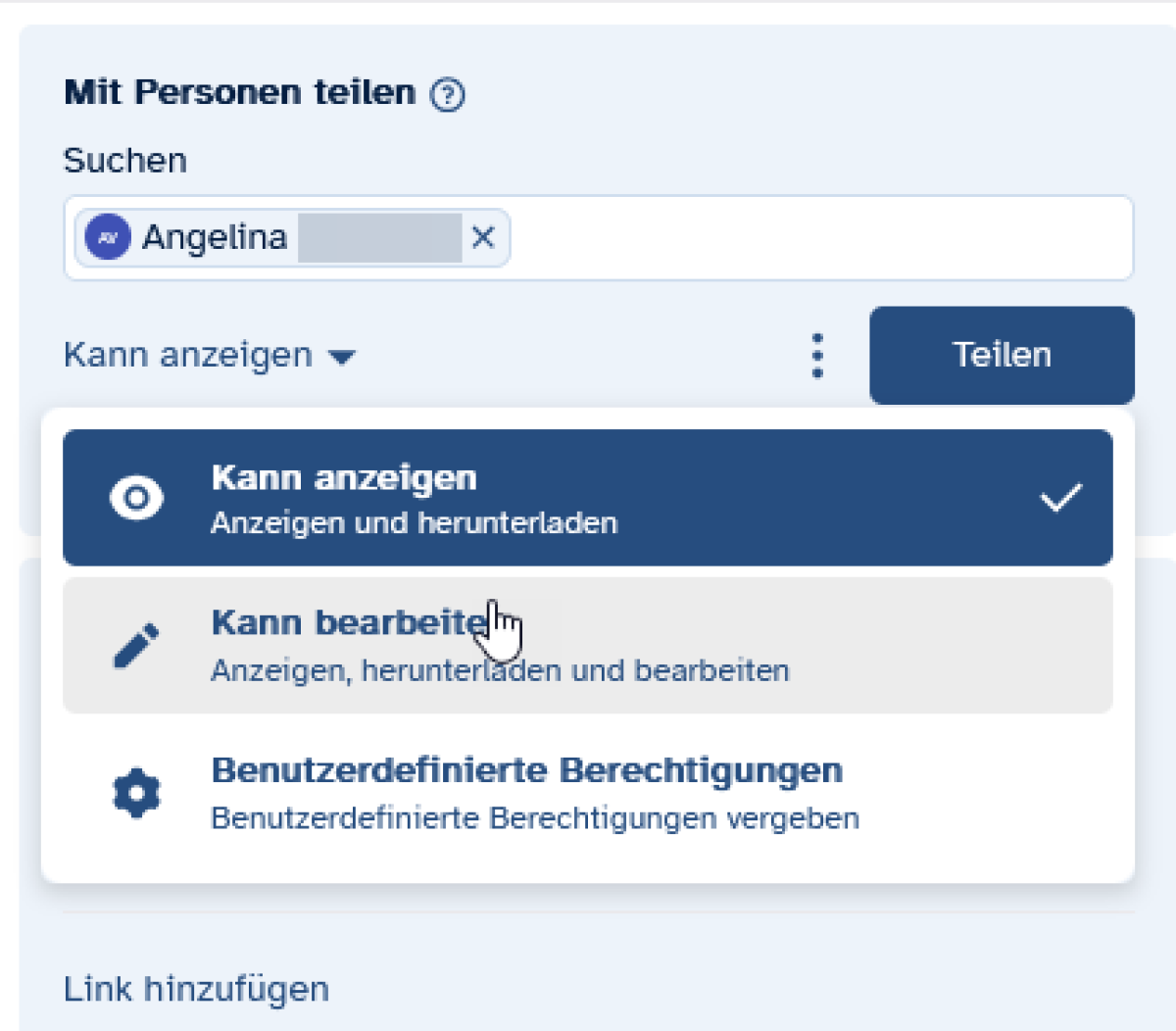1176x1031 pixels.
Task: Open the three-dot more options menu
Action: (x=817, y=356)
